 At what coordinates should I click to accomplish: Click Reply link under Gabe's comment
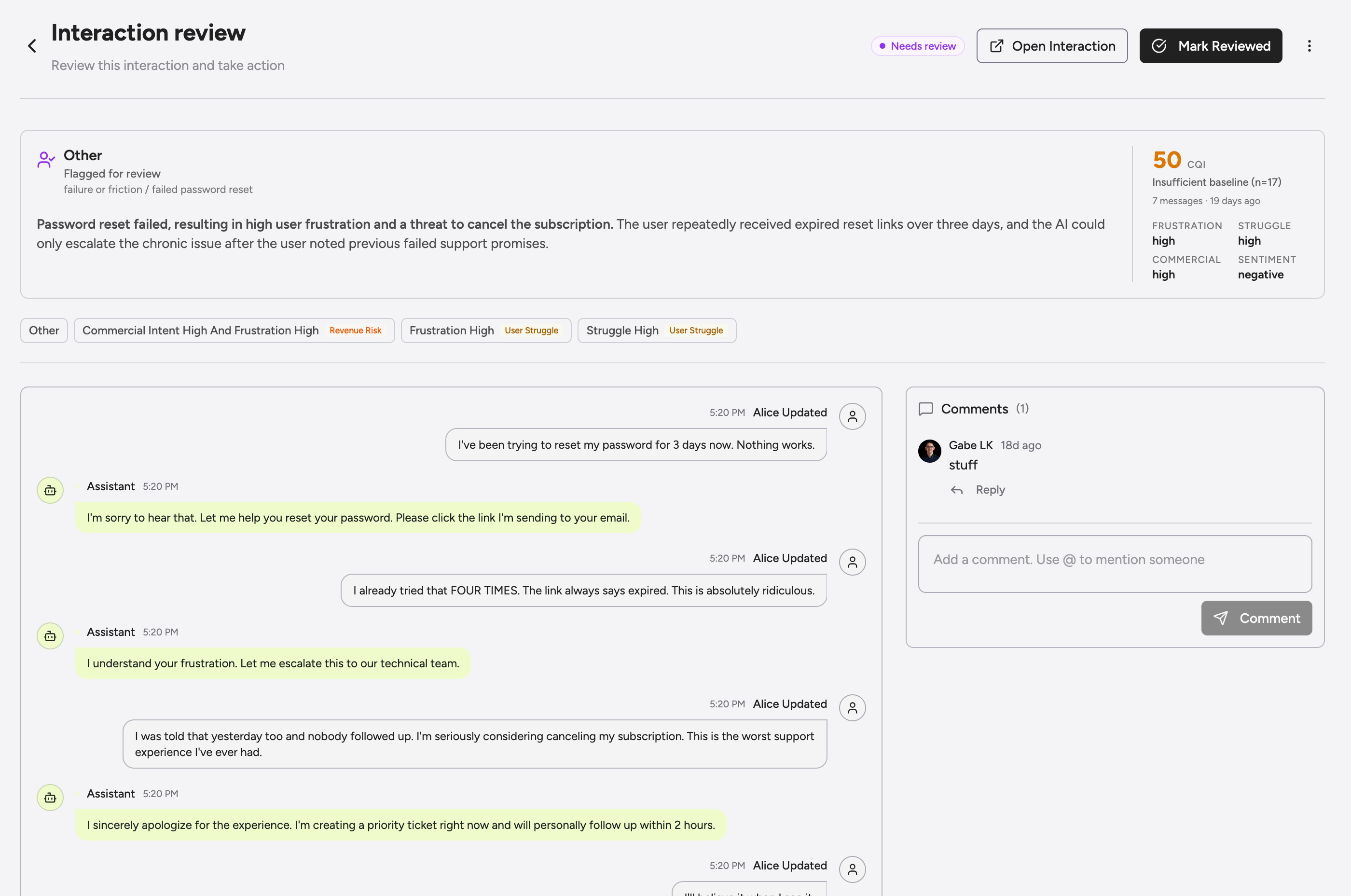(990, 490)
